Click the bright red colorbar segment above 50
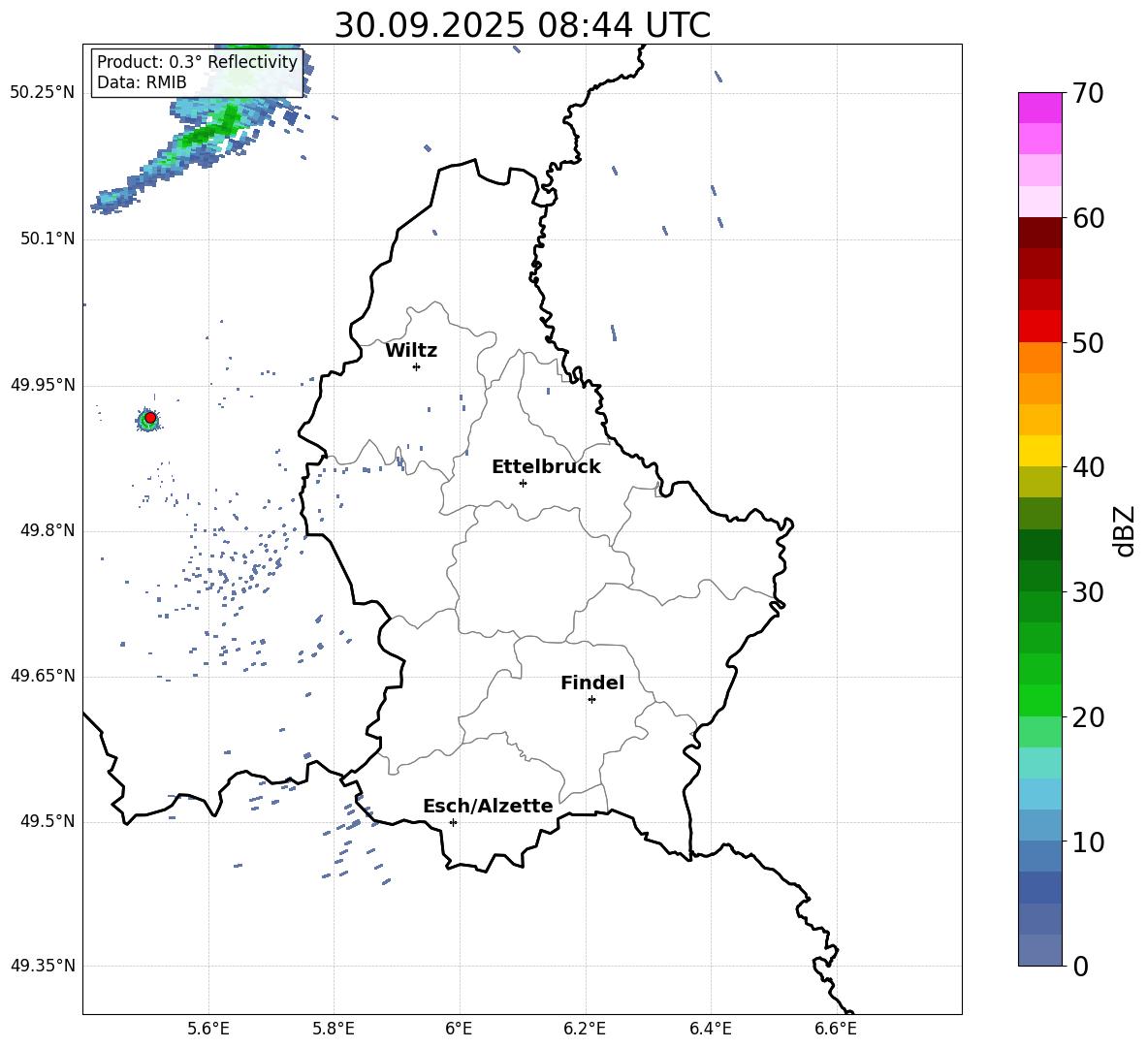Viewport: 1148px width, 1048px height. (x=1039, y=327)
